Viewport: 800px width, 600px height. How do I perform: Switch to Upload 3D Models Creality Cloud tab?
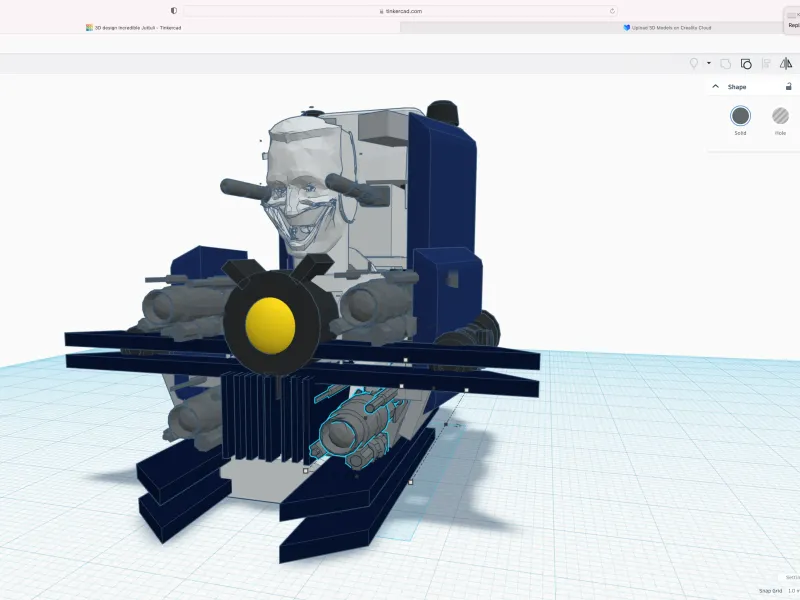[x=667, y=28]
